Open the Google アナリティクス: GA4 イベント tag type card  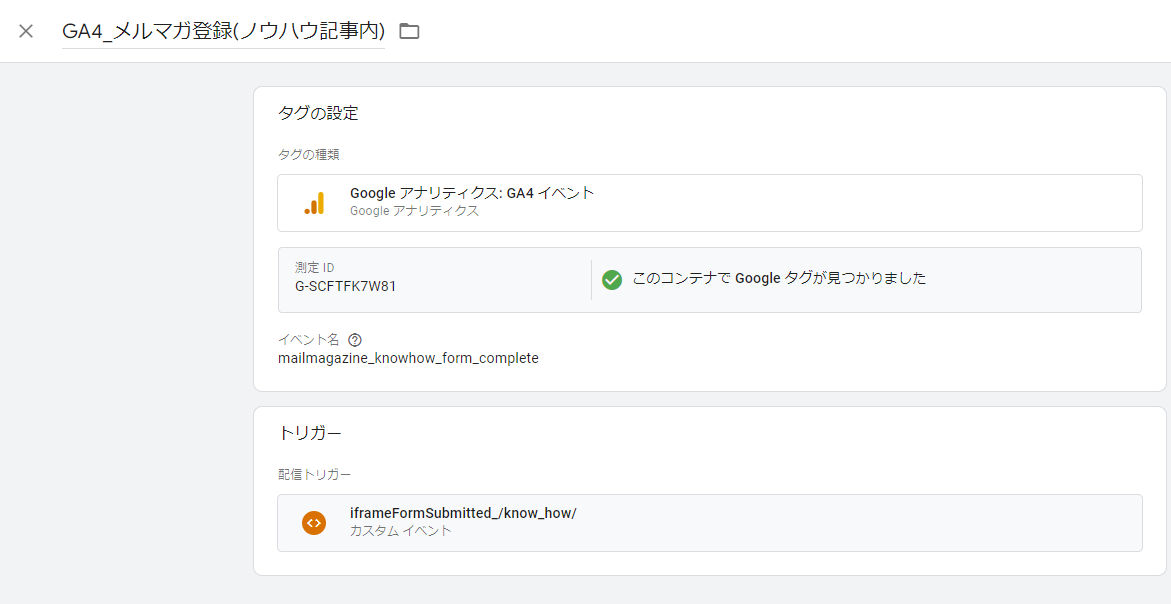tap(710, 202)
